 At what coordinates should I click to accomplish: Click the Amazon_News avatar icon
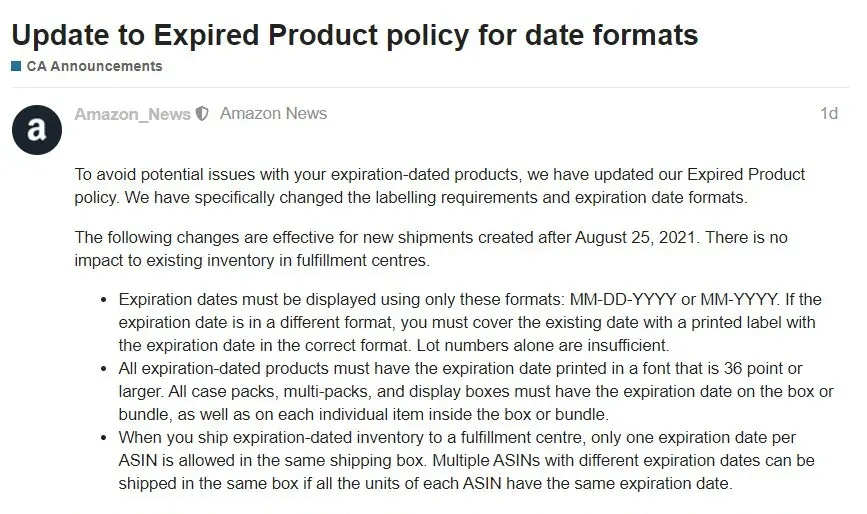coord(36,130)
